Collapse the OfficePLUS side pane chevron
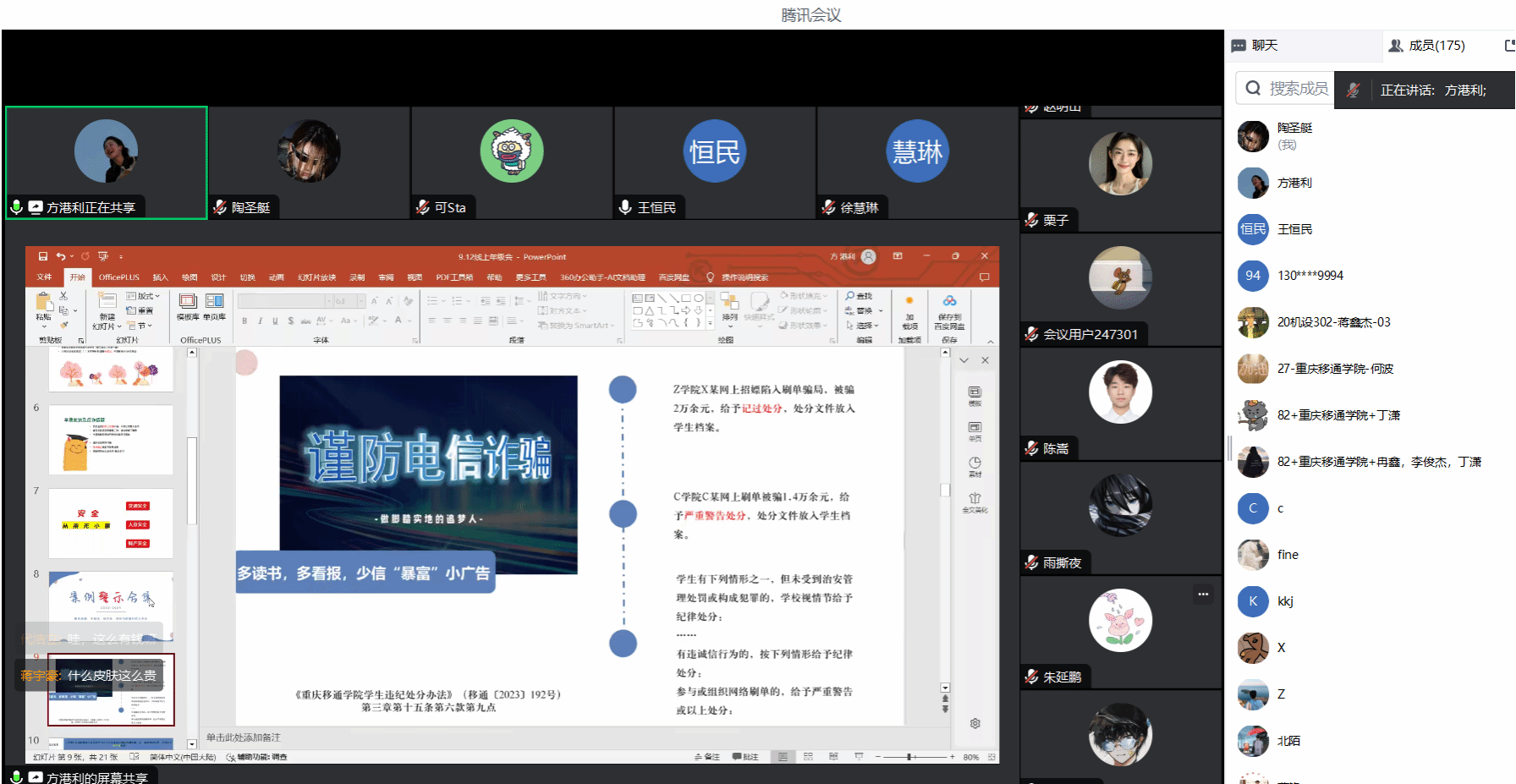1516x784 pixels. [x=964, y=360]
